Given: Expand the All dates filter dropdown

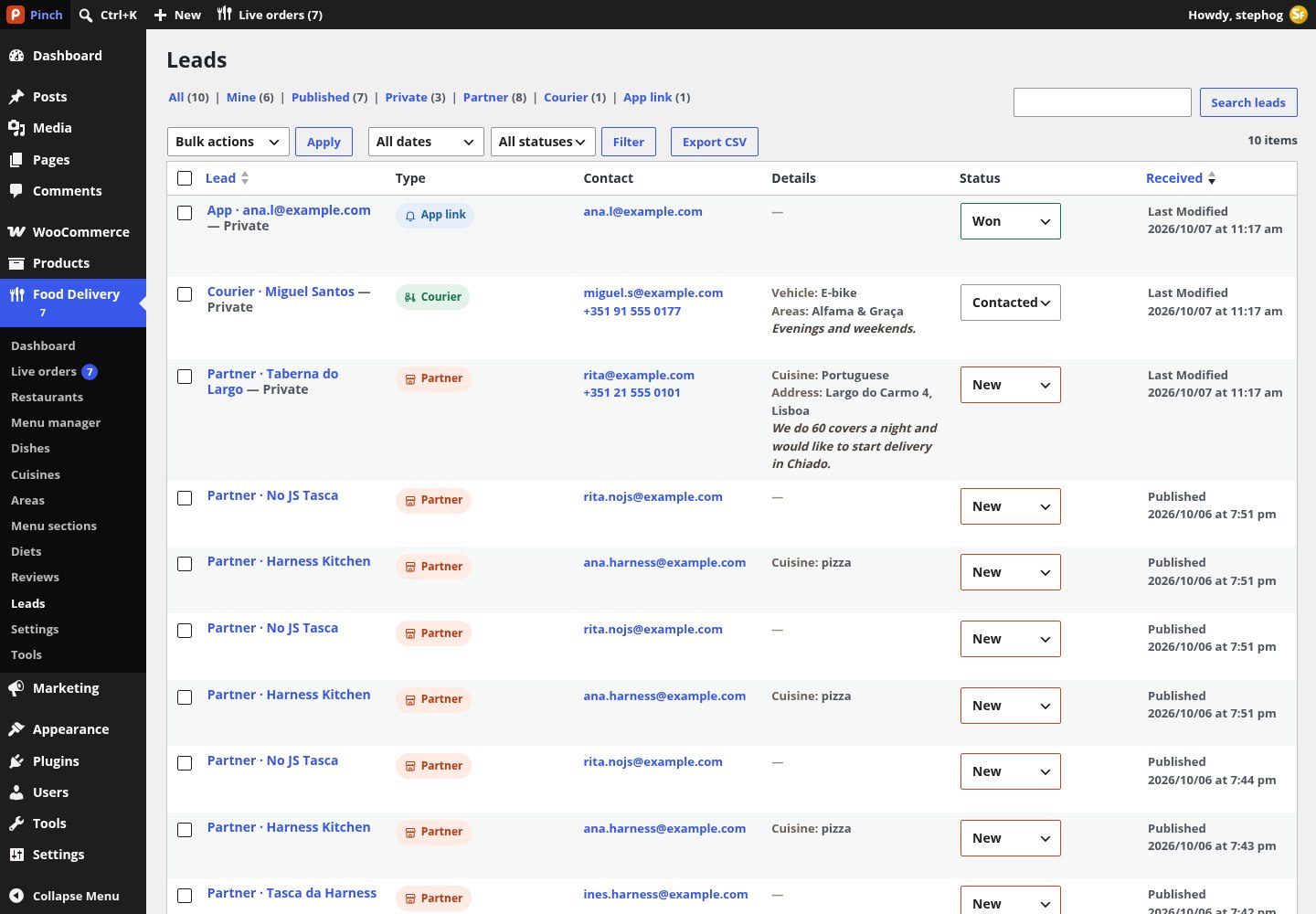Looking at the screenshot, I should [x=426, y=142].
